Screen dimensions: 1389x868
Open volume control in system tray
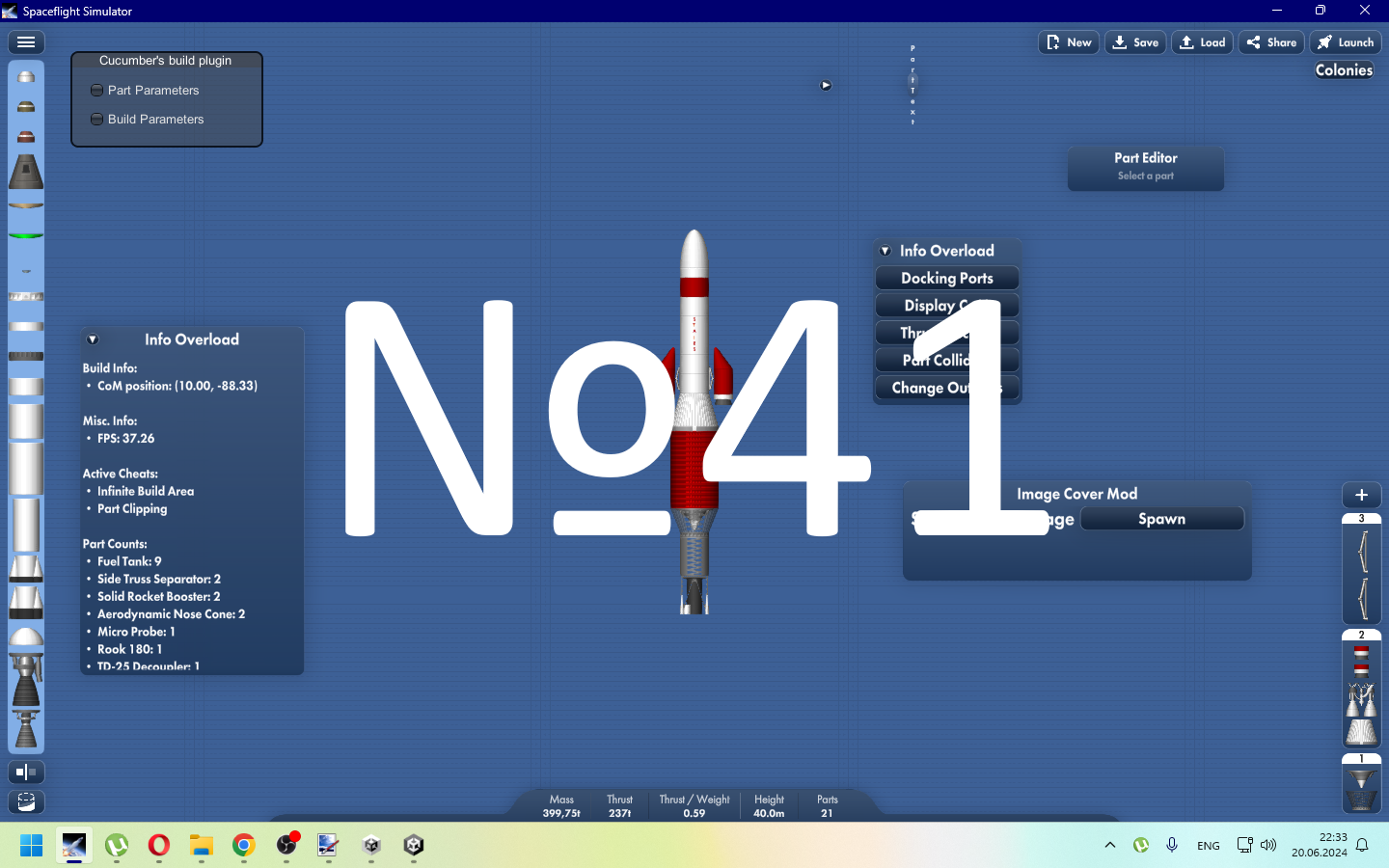[1268, 845]
